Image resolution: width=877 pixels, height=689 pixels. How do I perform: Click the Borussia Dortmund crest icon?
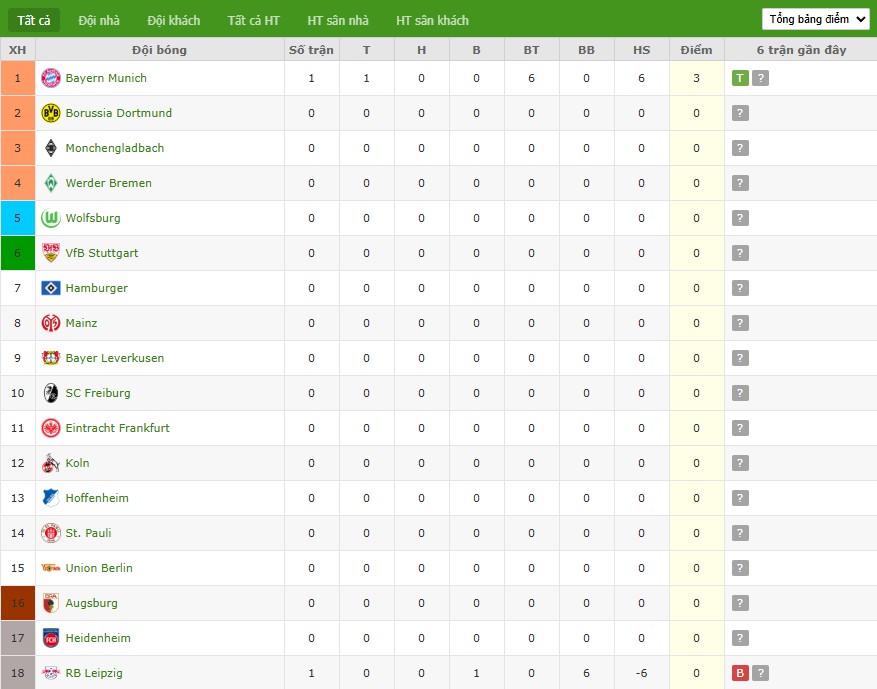pyautogui.click(x=51, y=113)
